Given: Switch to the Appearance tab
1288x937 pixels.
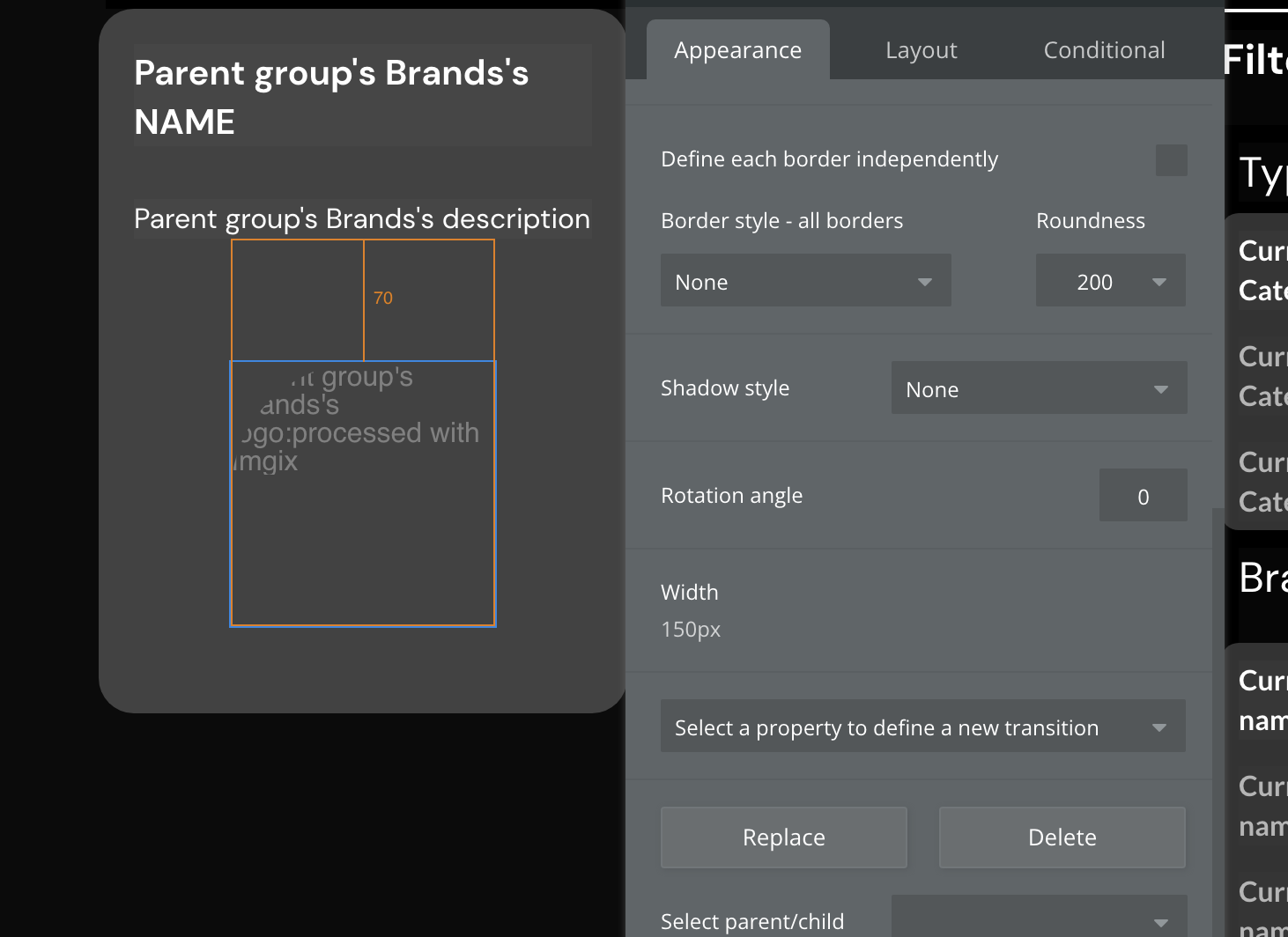Looking at the screenshot, I should pyautogui.click(x=737, y=50).
